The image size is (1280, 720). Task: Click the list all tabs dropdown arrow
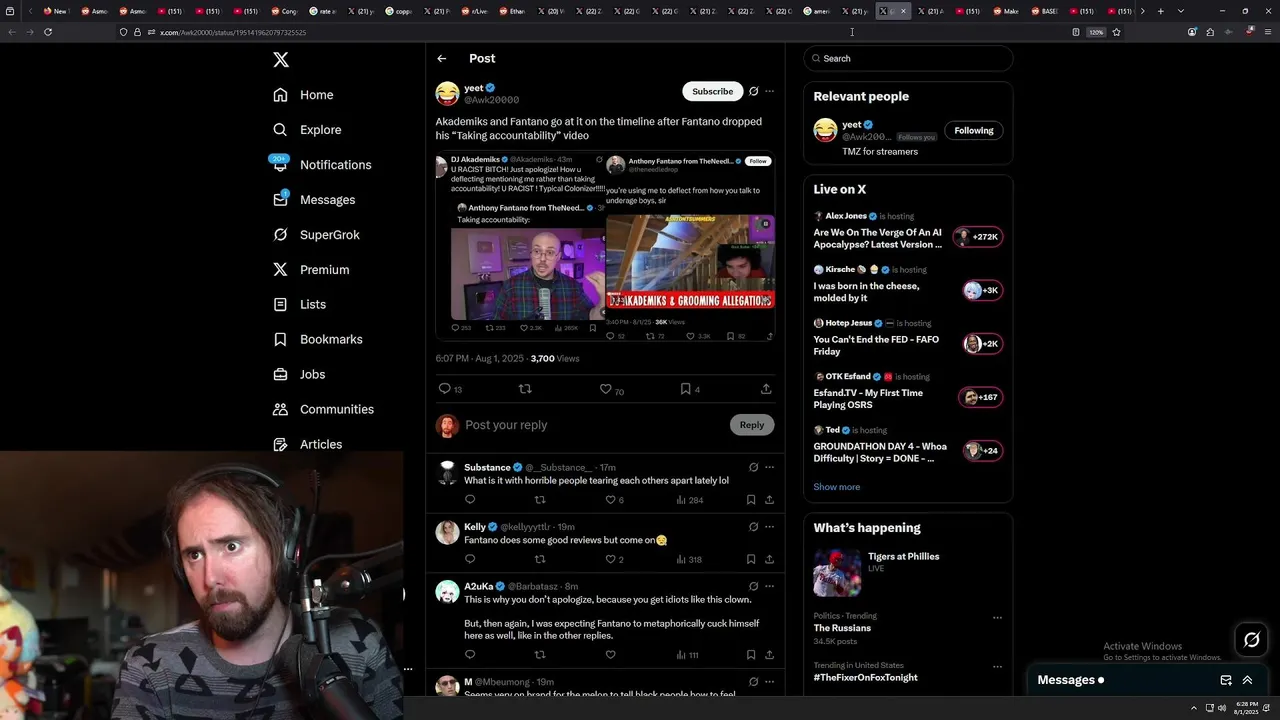(1181, 11)
